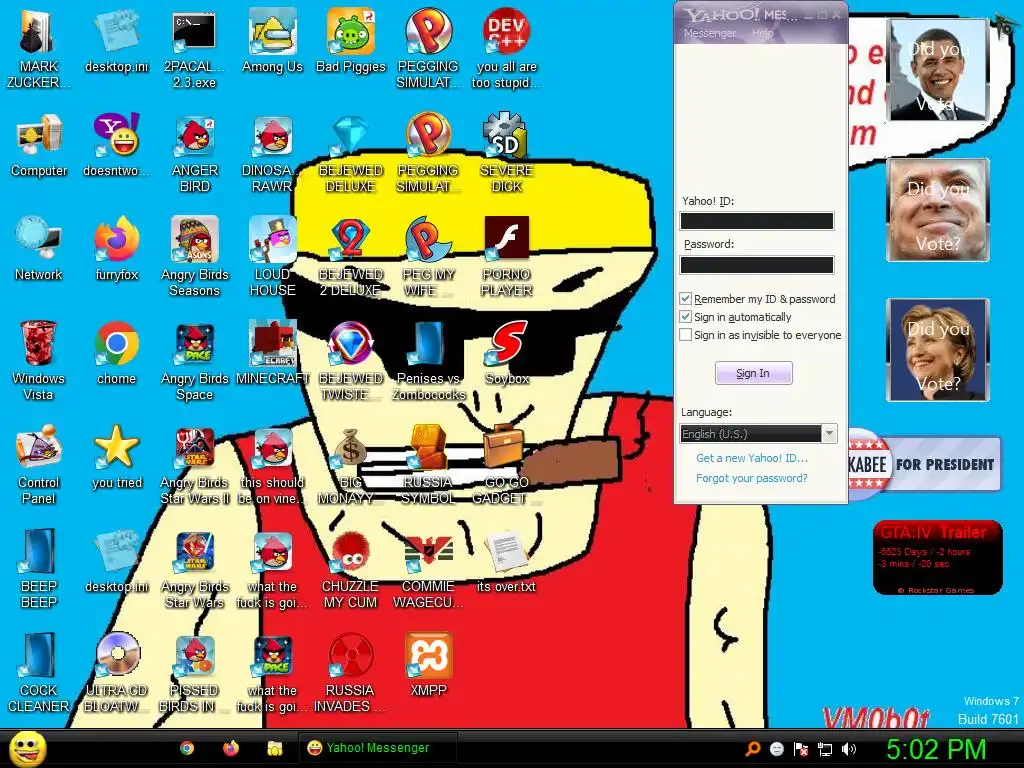The height and width of the screenshot is (768, 1024).
Task: Focus the Yahoo! ID input field
Action: click(757, 221)
